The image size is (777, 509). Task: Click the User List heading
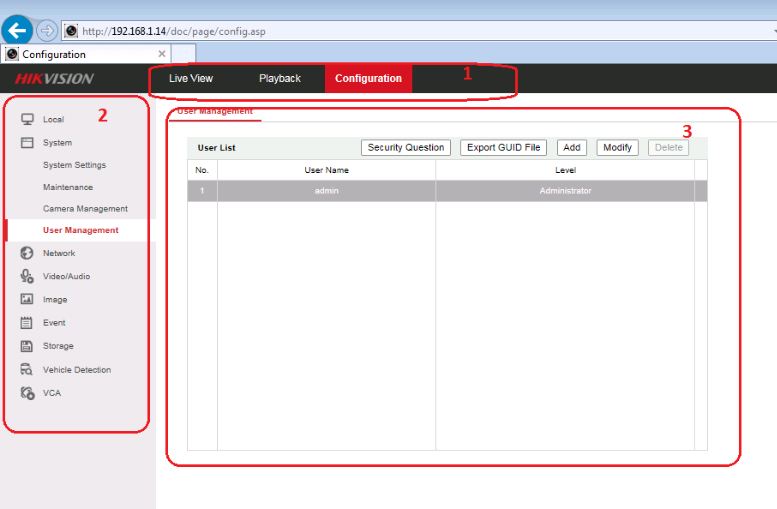pyautogui.click(x=217, y=148)
